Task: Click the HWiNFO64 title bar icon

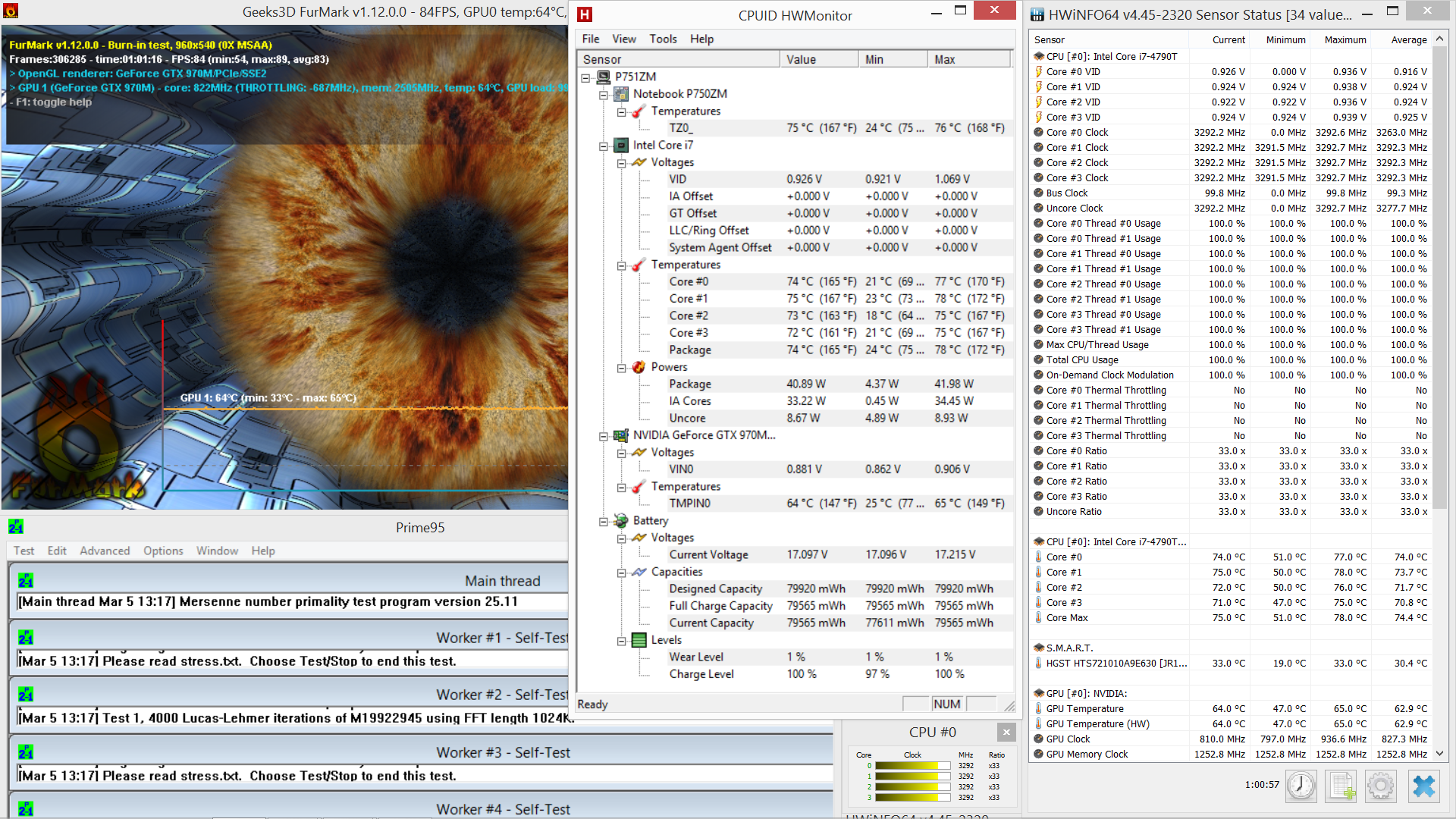Action: (x=1037, y=14)
